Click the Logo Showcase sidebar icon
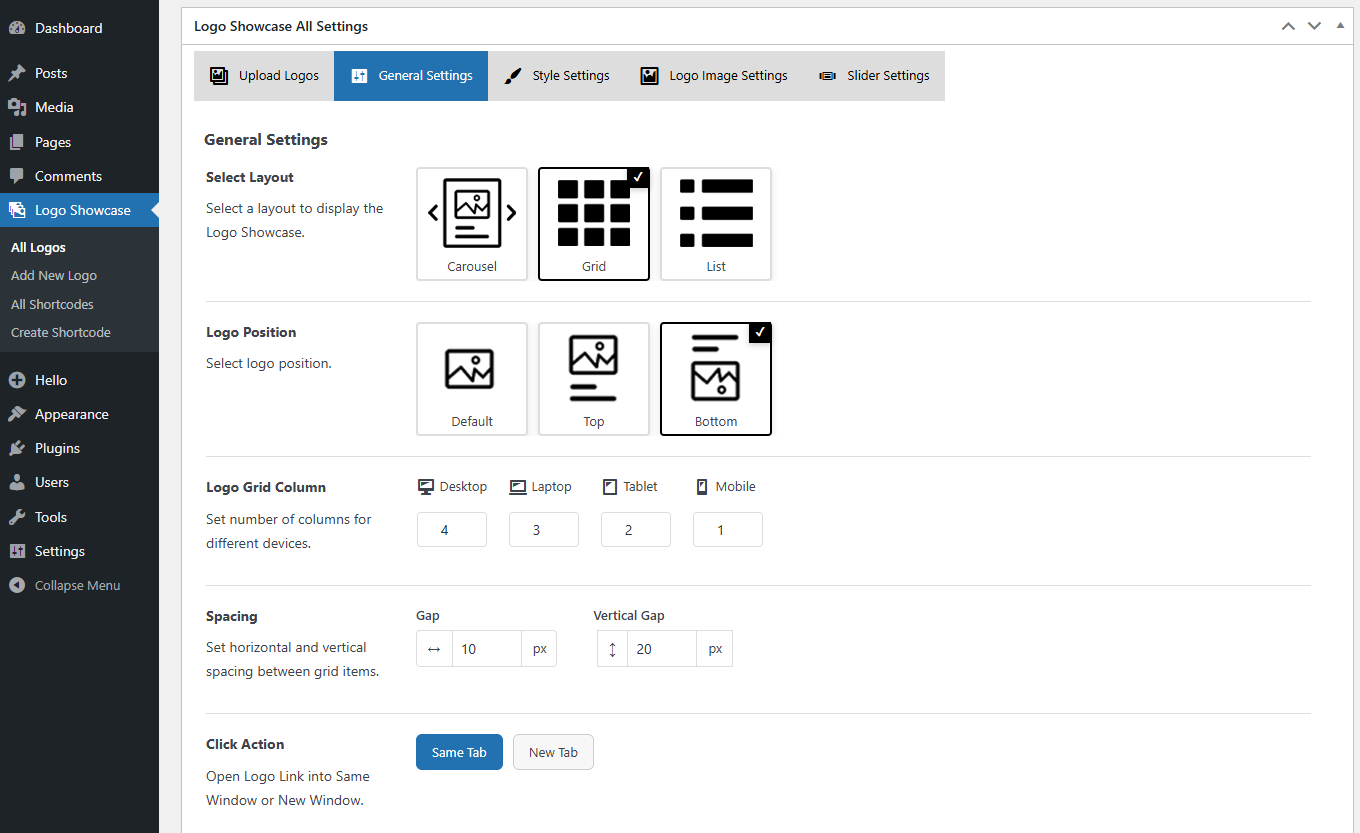Screen dimensions: 1360x833 pyautogui.click(x=17, y=210)
